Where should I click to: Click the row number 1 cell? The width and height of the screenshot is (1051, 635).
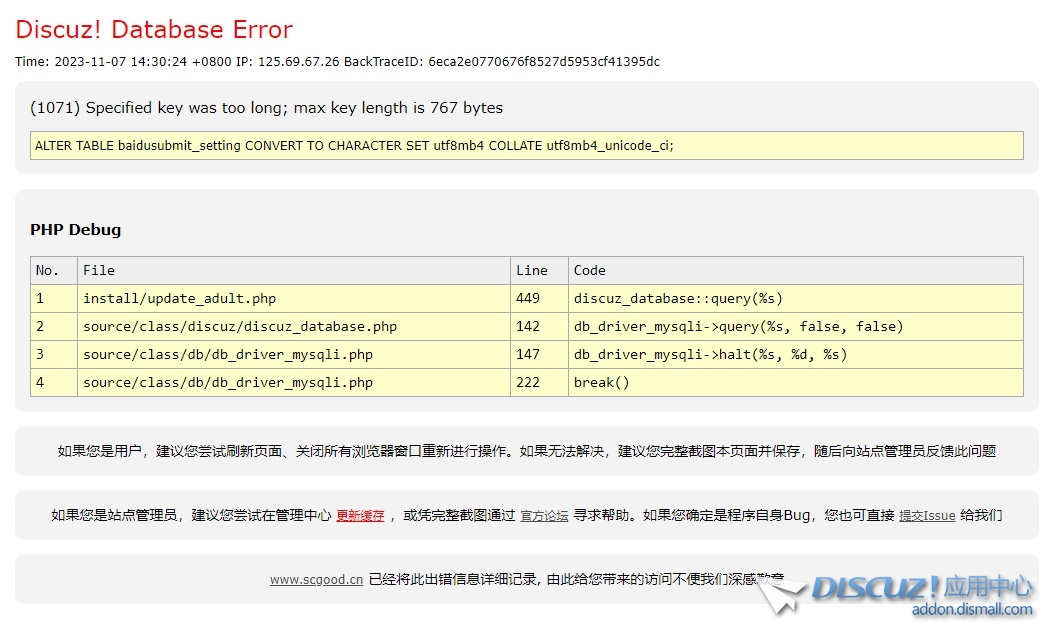[54, 298]
